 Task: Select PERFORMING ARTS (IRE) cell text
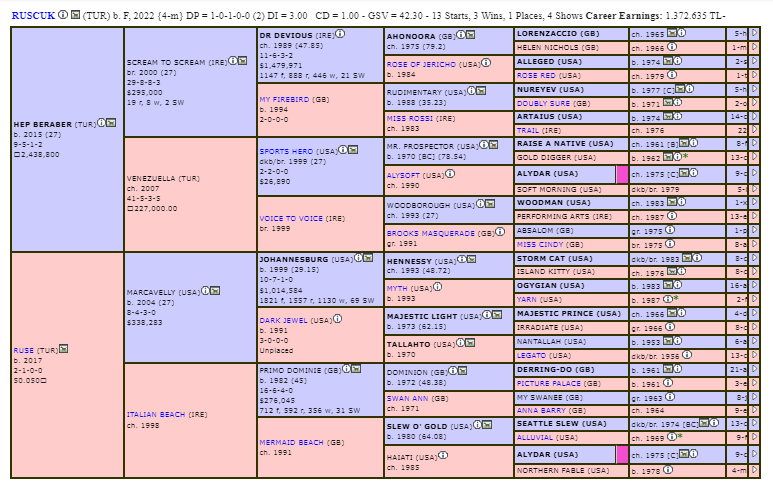click(x=564, y=216)
